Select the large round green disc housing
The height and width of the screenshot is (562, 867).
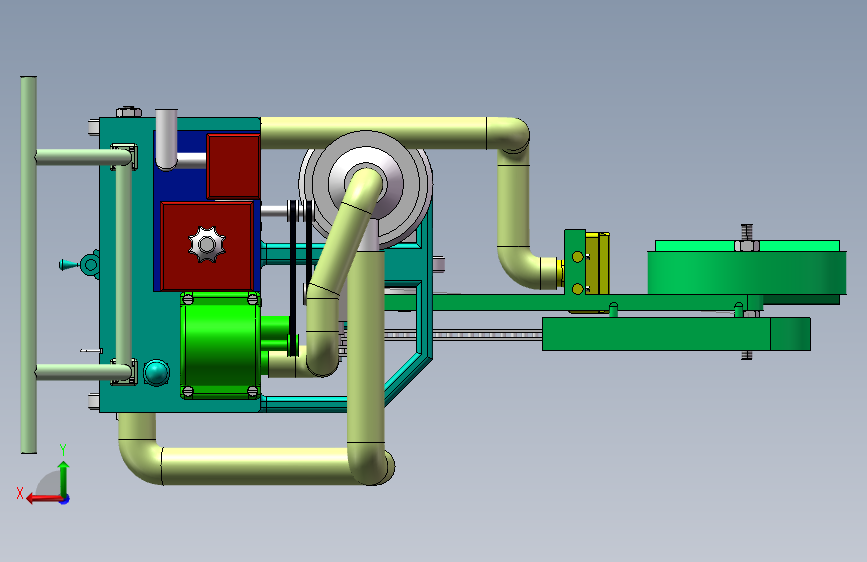746,272
